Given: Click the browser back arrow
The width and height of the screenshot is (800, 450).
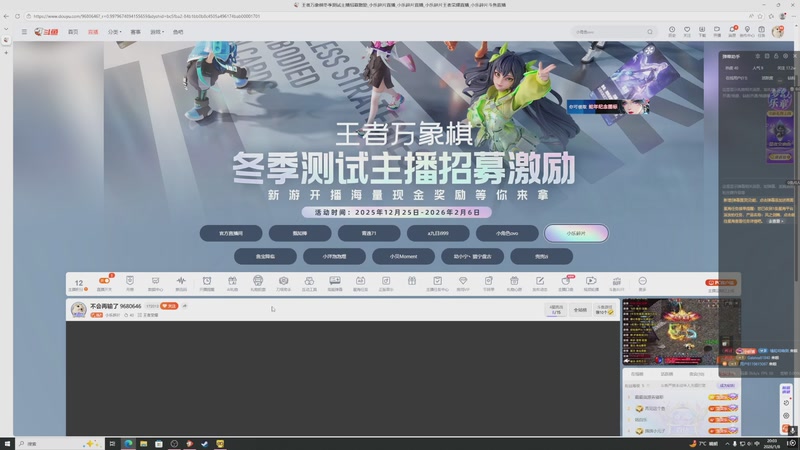Looking at the screenshot, I should click(6, 16).
